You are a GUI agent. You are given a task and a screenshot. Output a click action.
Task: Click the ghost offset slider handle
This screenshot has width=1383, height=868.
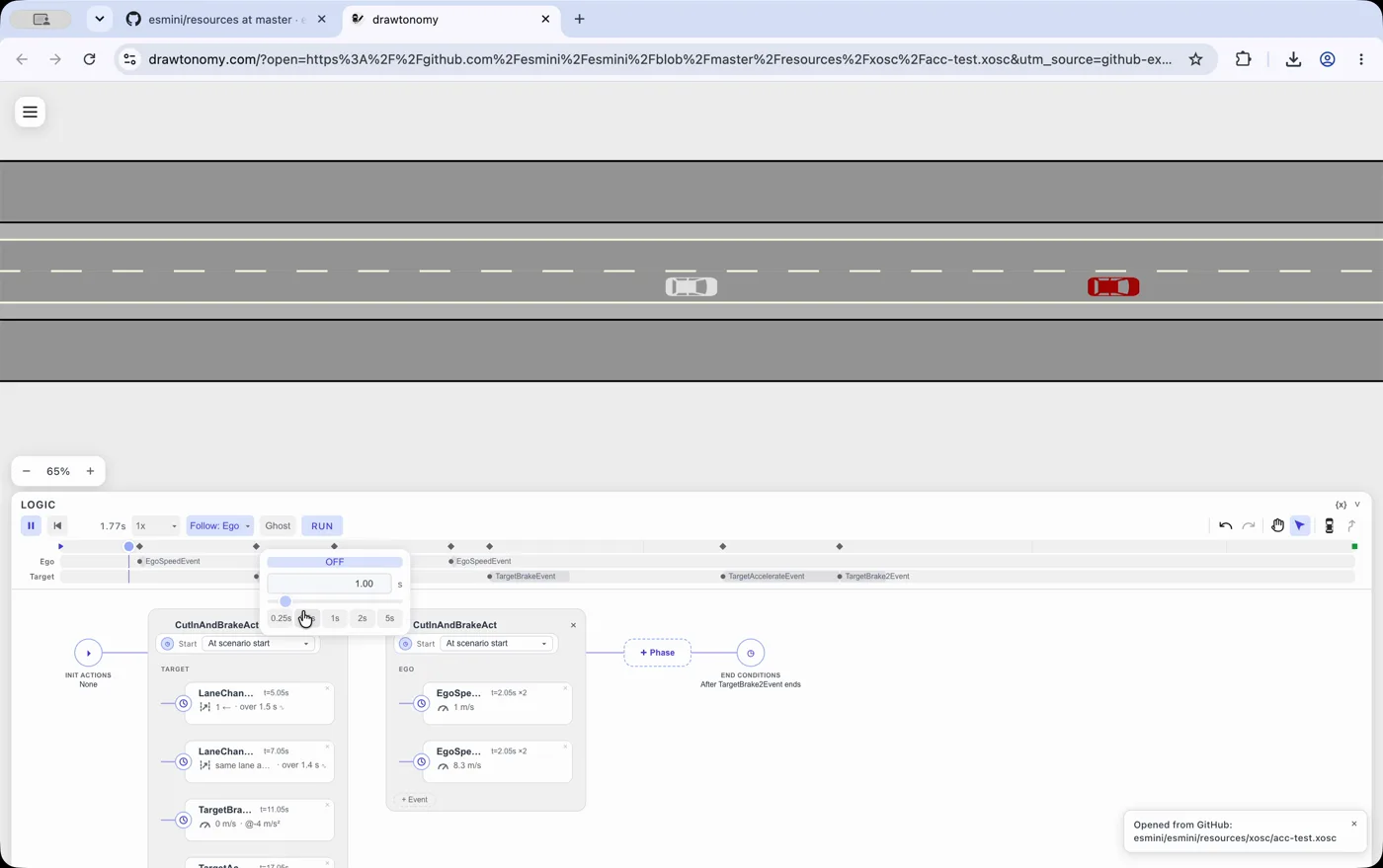(285, 601)
